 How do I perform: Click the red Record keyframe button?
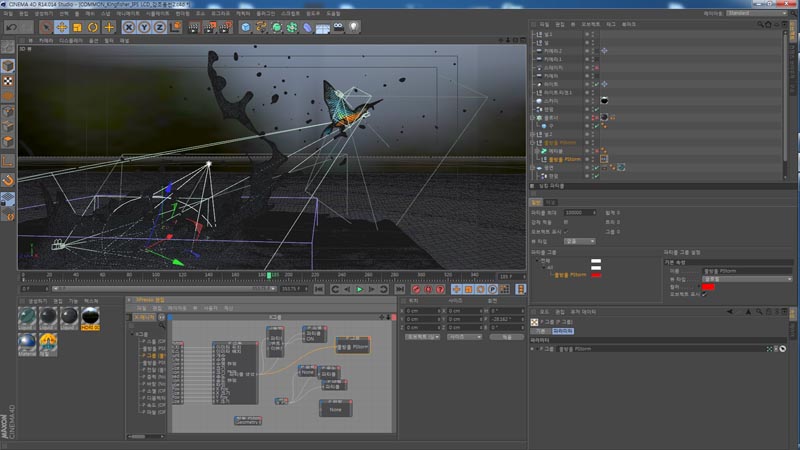click(416, 289)
